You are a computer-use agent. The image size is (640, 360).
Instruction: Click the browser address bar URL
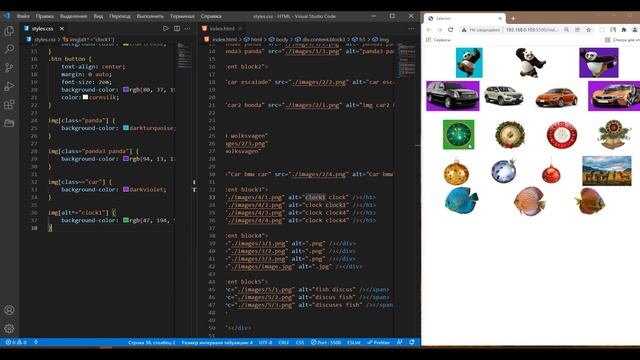coord(531,29)
